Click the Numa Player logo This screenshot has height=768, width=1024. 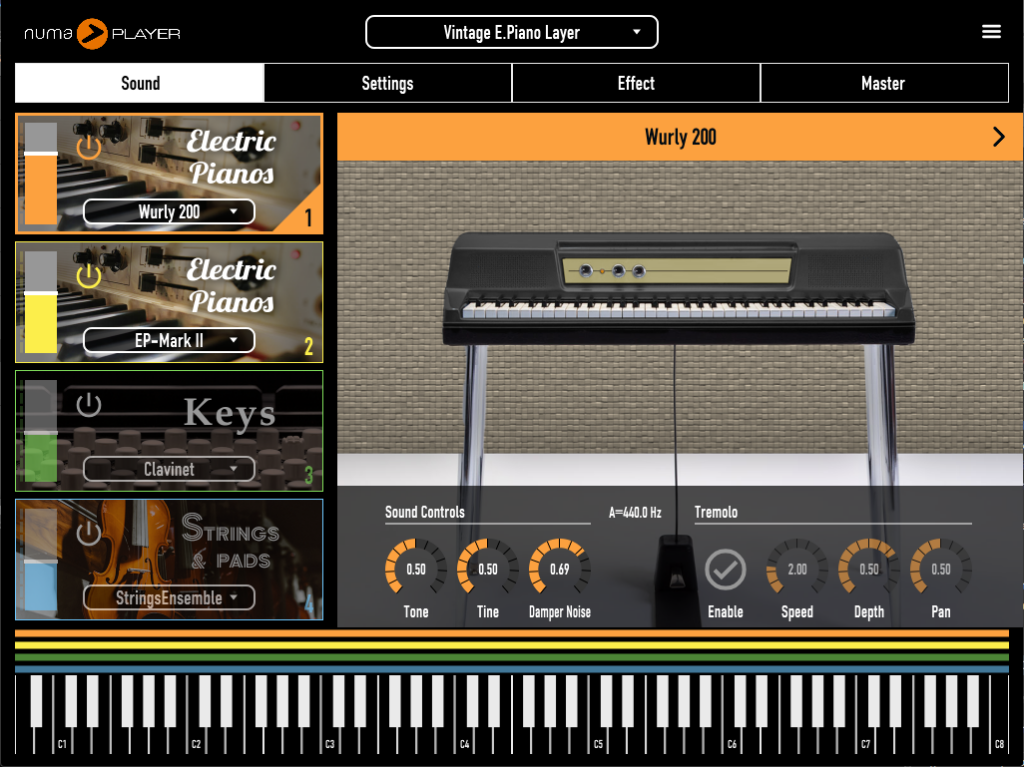102,33
